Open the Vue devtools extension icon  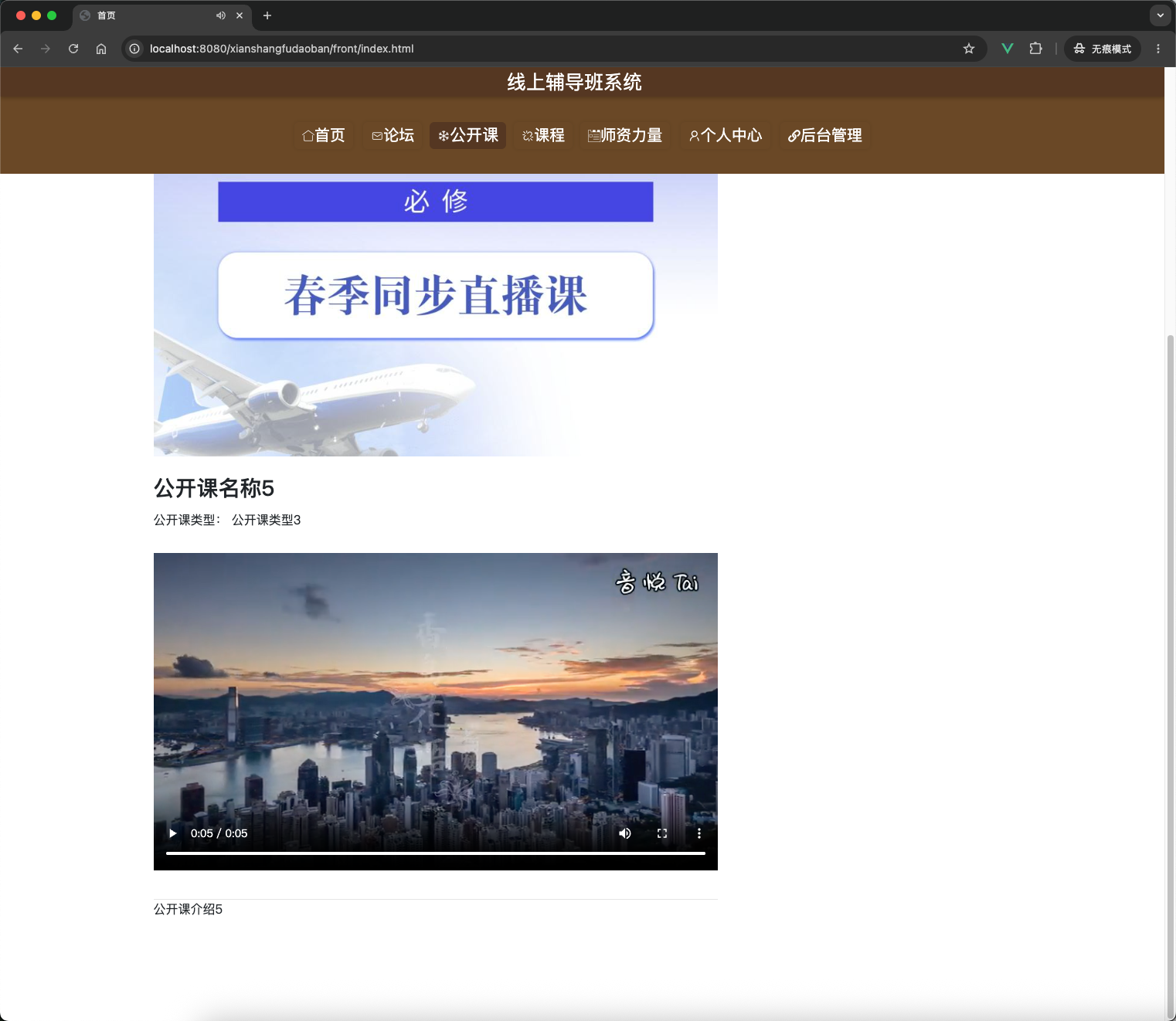point(1008,49)
